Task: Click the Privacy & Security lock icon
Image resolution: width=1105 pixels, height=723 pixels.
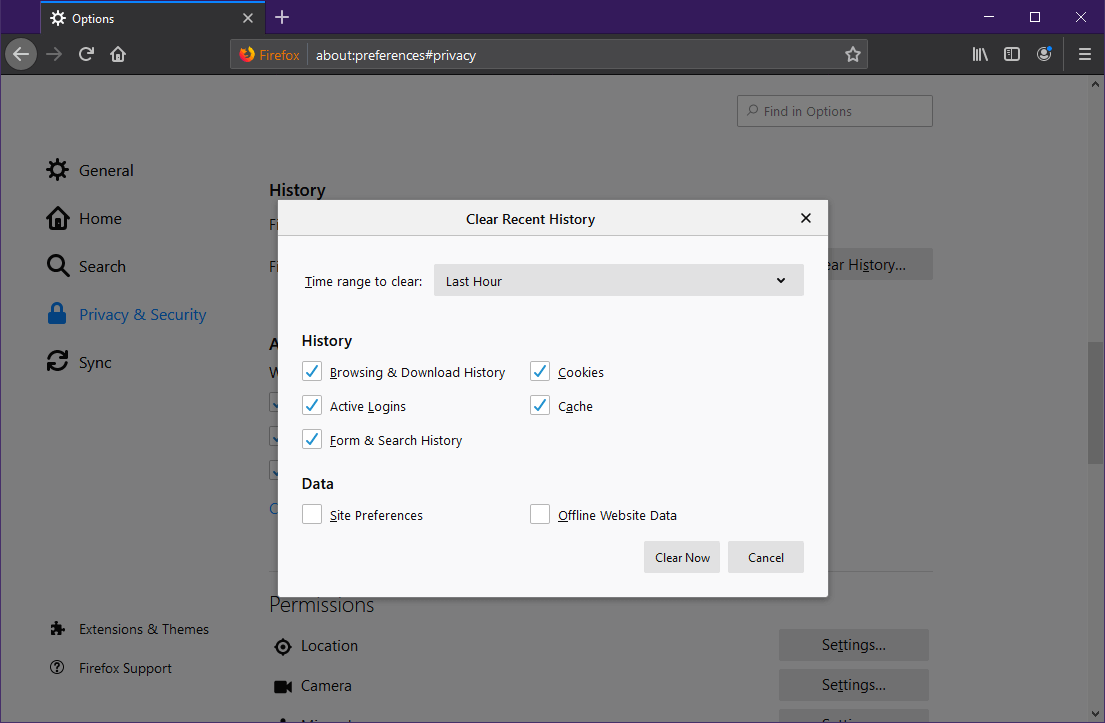Action: [x=56, y=314]
